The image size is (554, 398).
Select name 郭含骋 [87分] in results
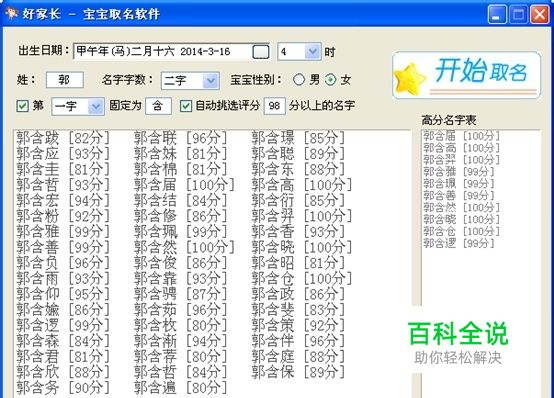tap(181, 294)
